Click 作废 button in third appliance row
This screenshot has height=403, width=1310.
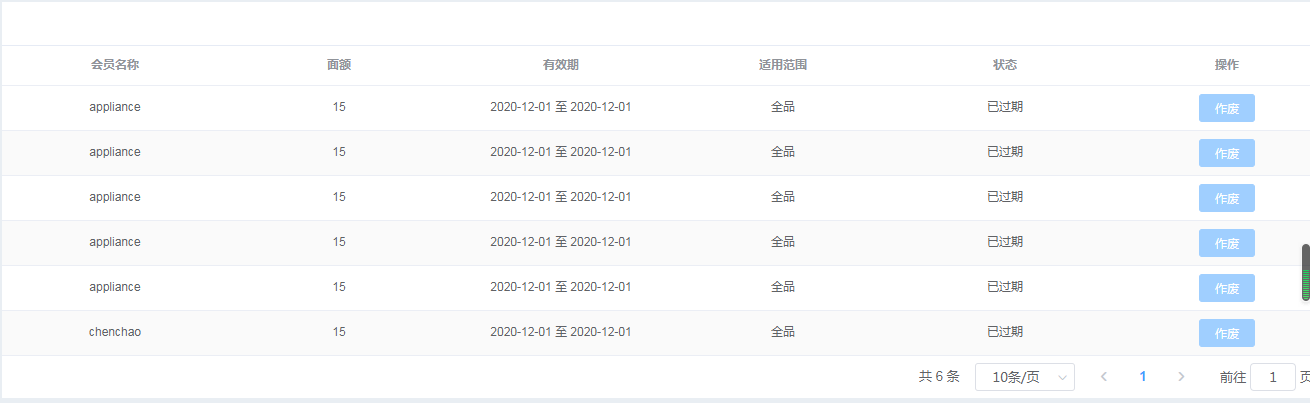pos(1226,198)
